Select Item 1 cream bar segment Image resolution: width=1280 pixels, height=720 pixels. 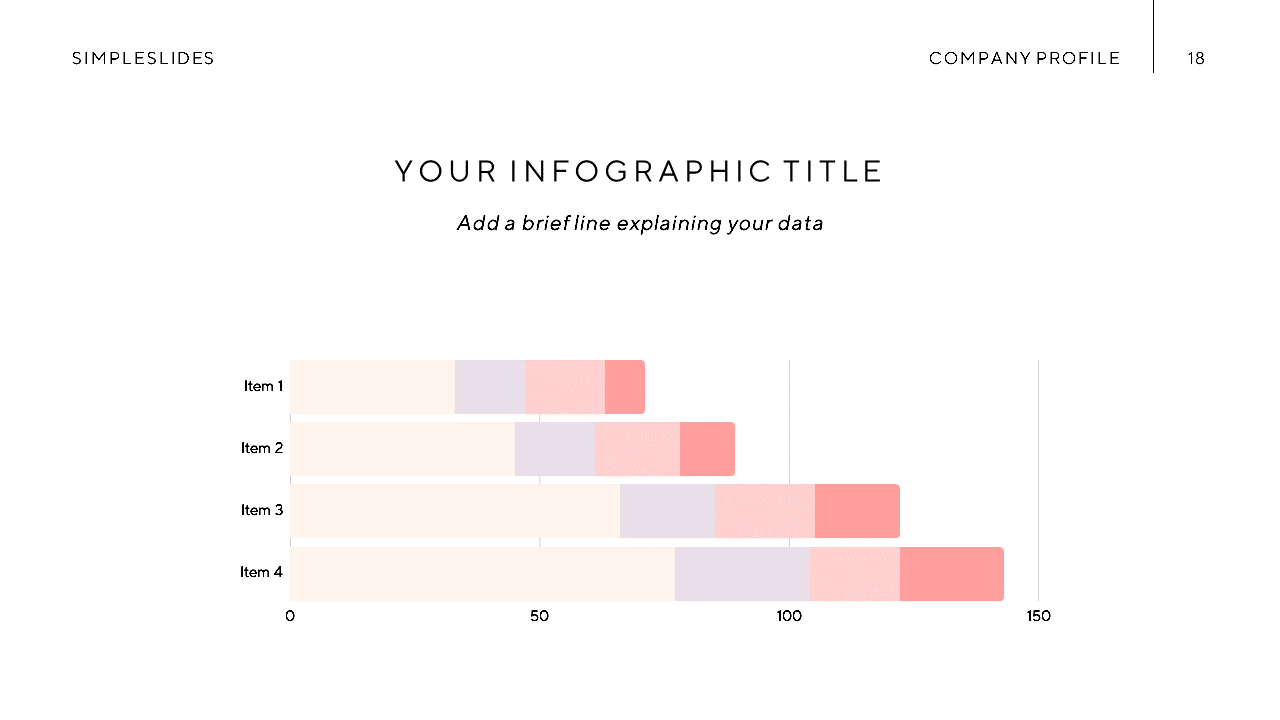click(372, 387)
